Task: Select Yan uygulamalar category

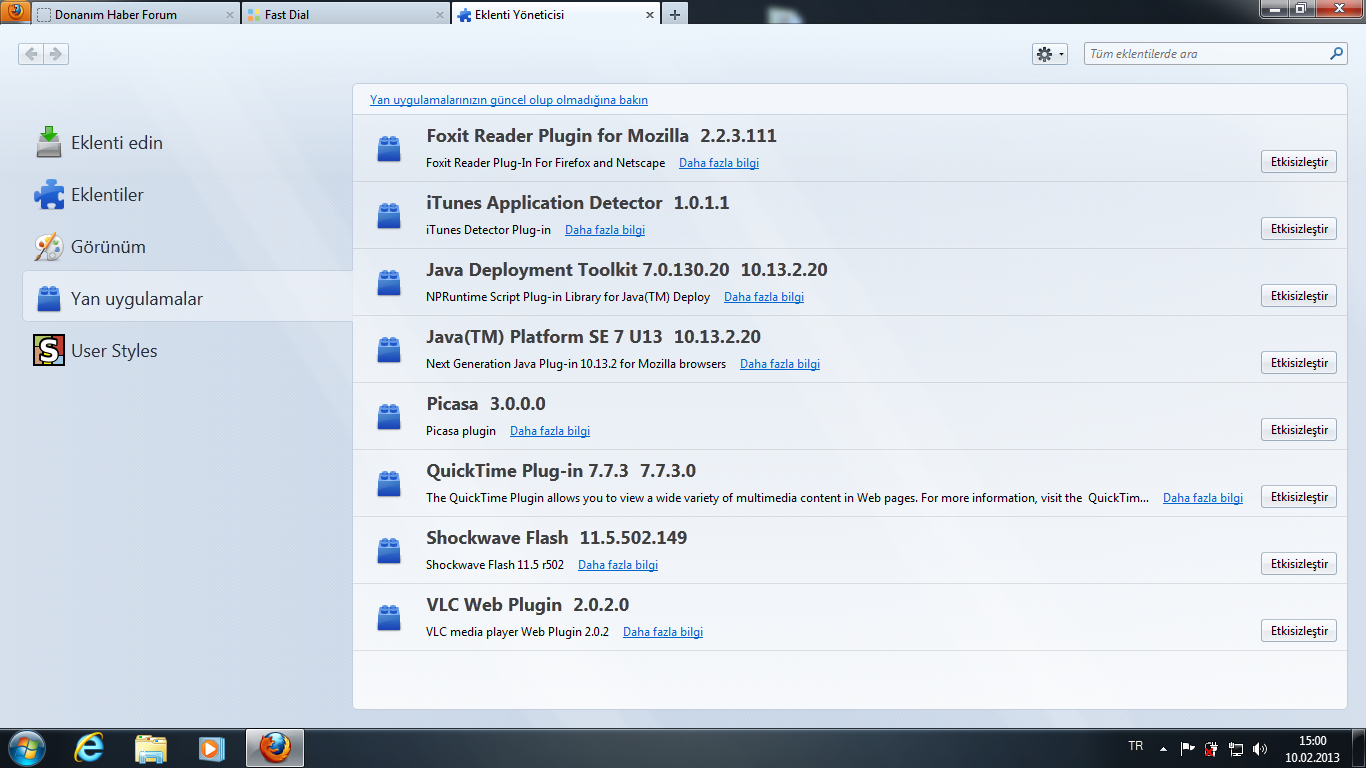Action: pos(187,298)
